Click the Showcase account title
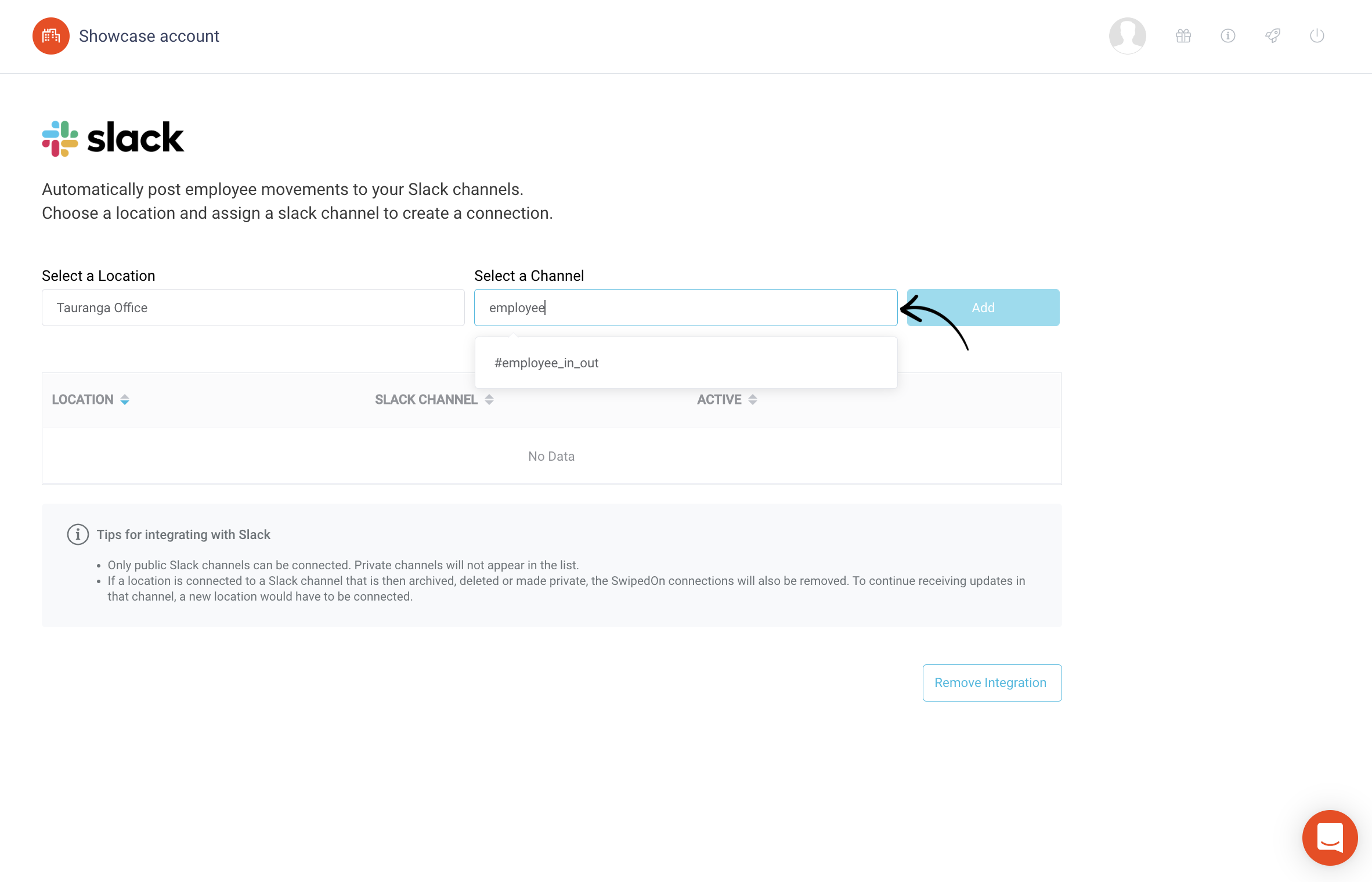Image resolution: width=1372 pixels, height=882 pixels. coord(149,36)
